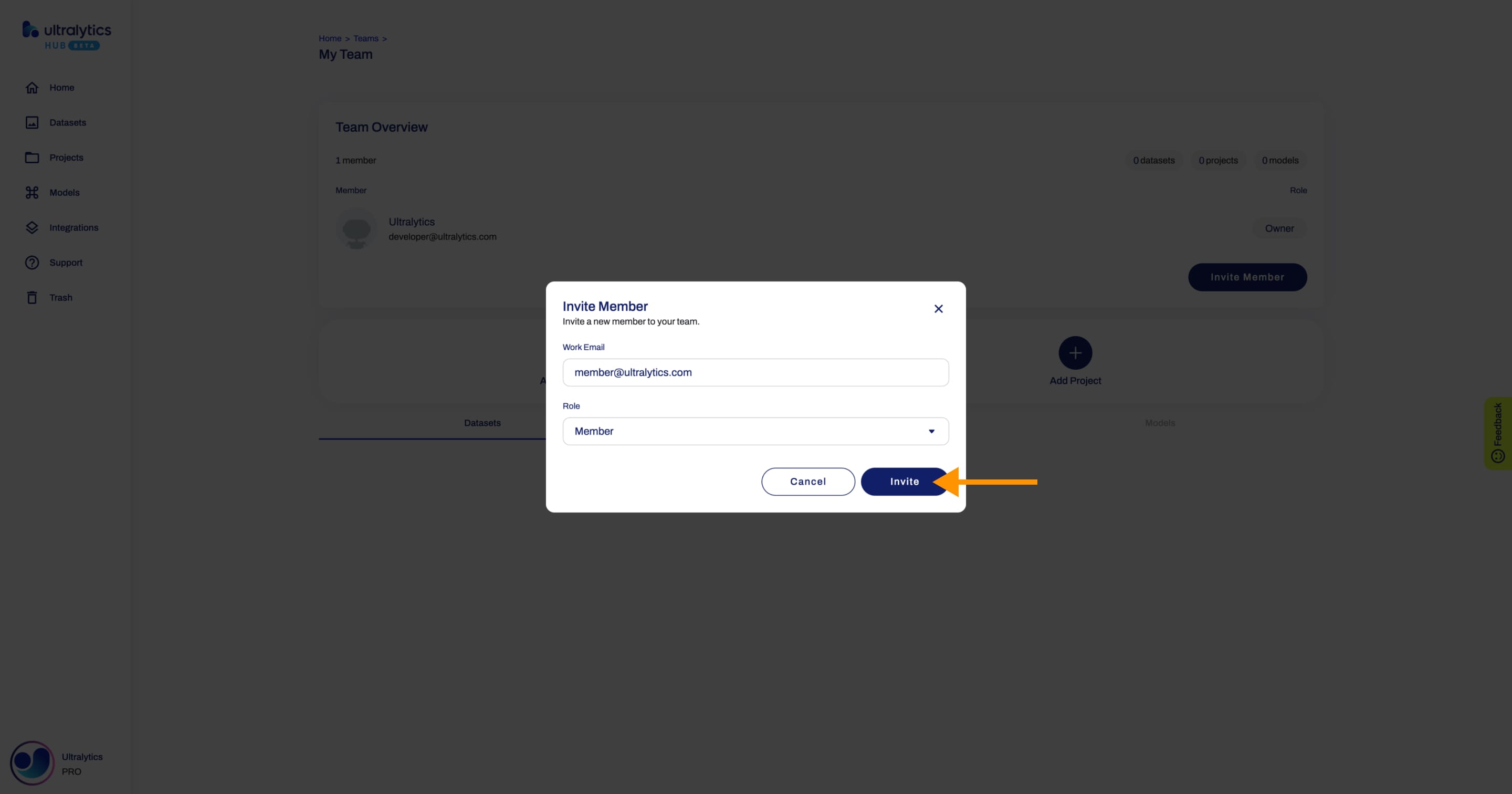Click the Cancel button
The height and width of the screenshot is (794, 1512).
coord(808,481)
